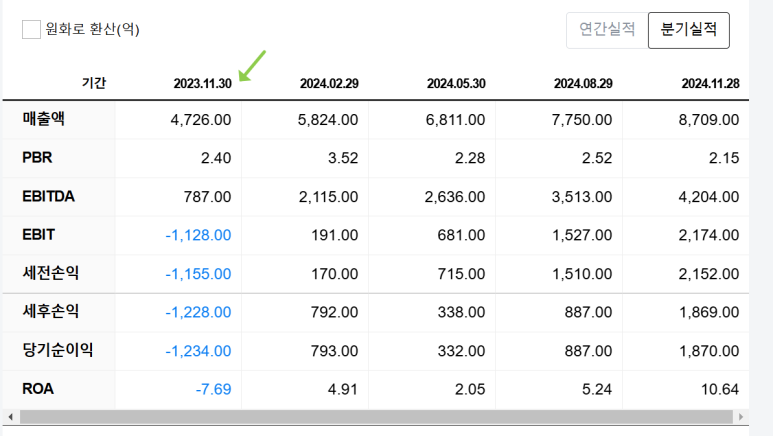Click the 당기순이익 value 332.00
Image resolution: width=773 pixels, height=436 pixels.
tap(461, 351)
